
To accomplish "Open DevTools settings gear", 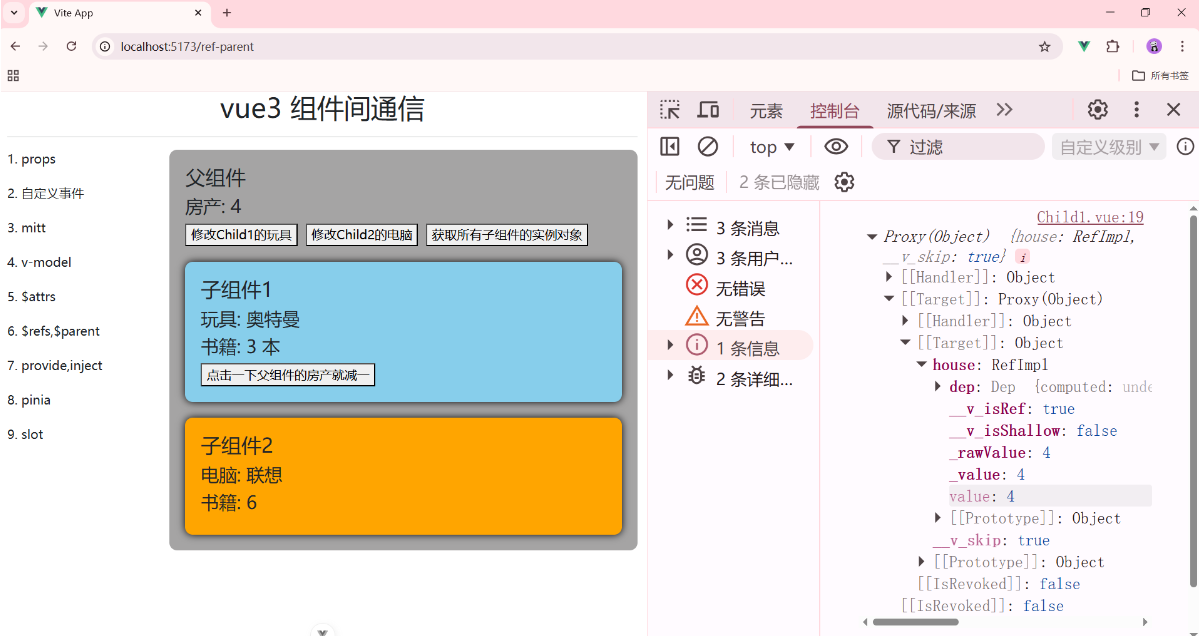I will coord(1098,109).
